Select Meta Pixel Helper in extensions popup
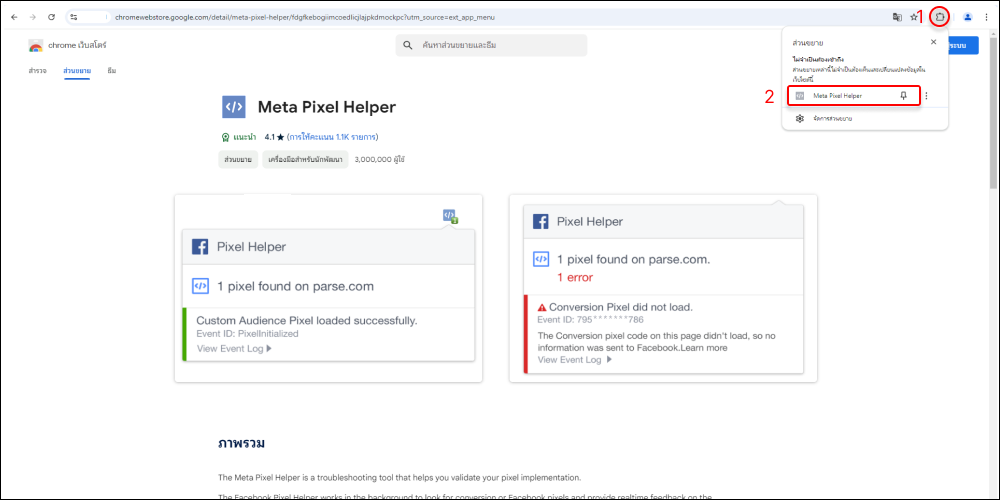 [855, 96]
